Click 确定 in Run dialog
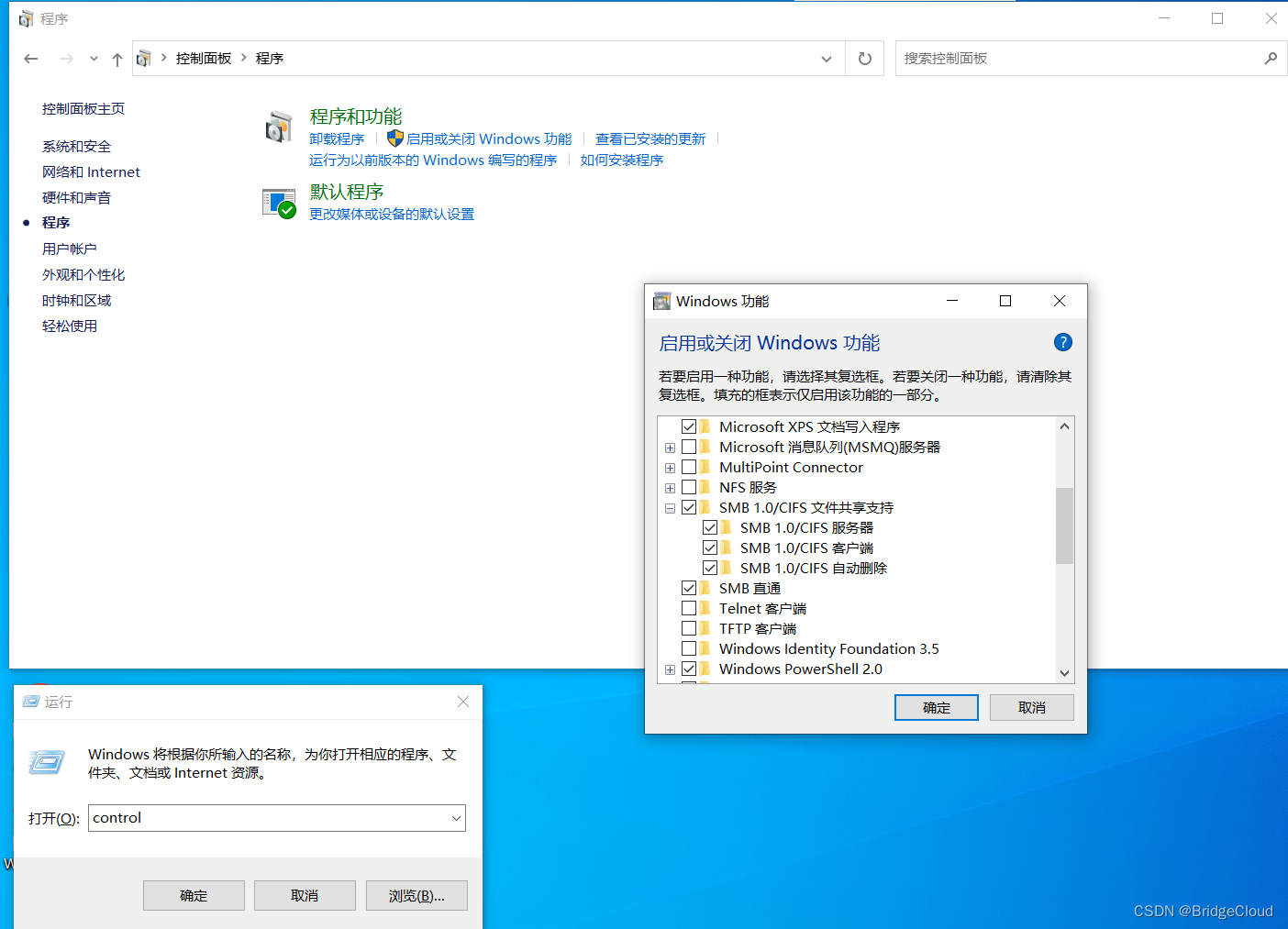 [194, 895]
